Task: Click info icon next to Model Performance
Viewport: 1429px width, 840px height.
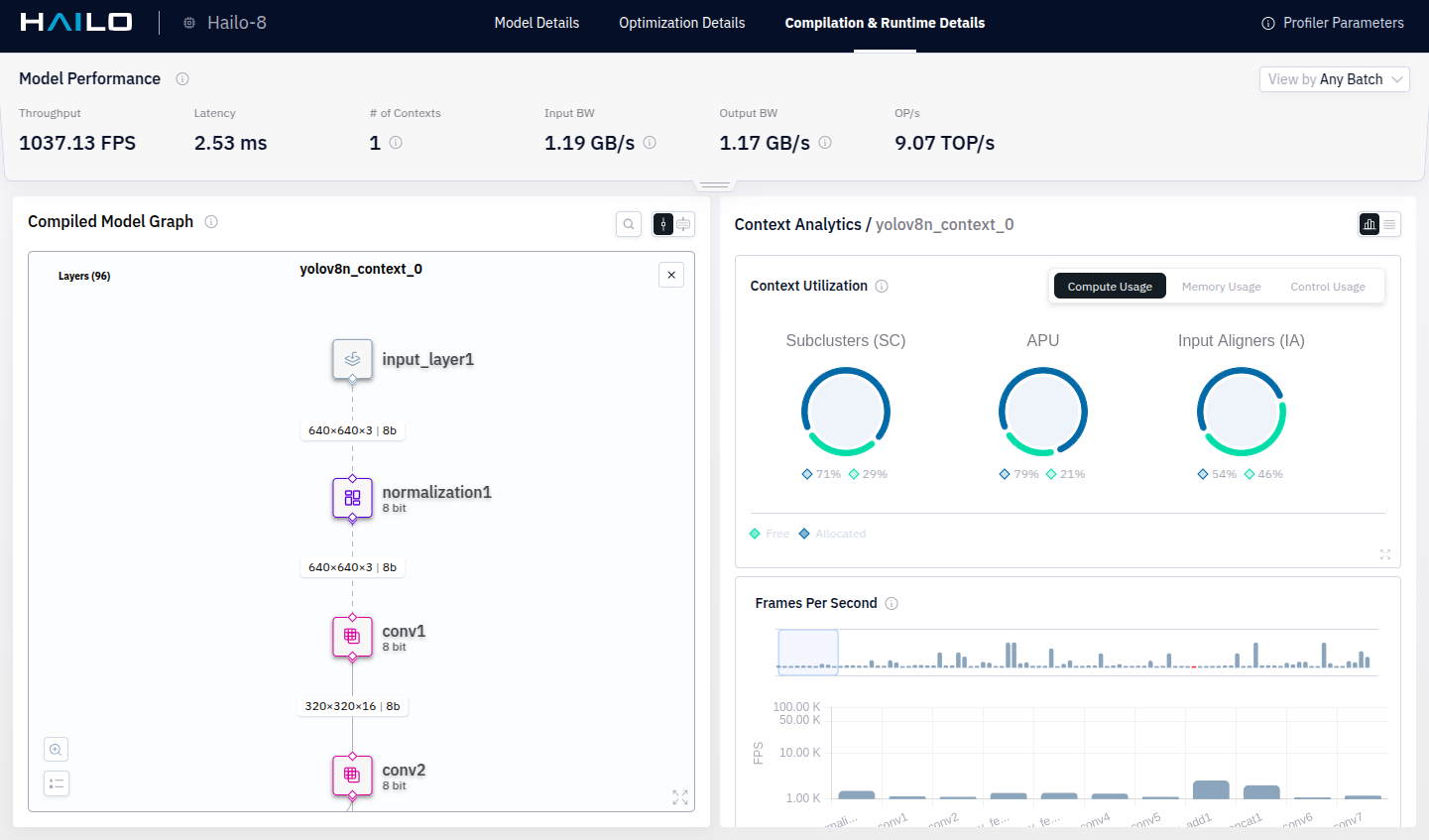Action: 182,79
